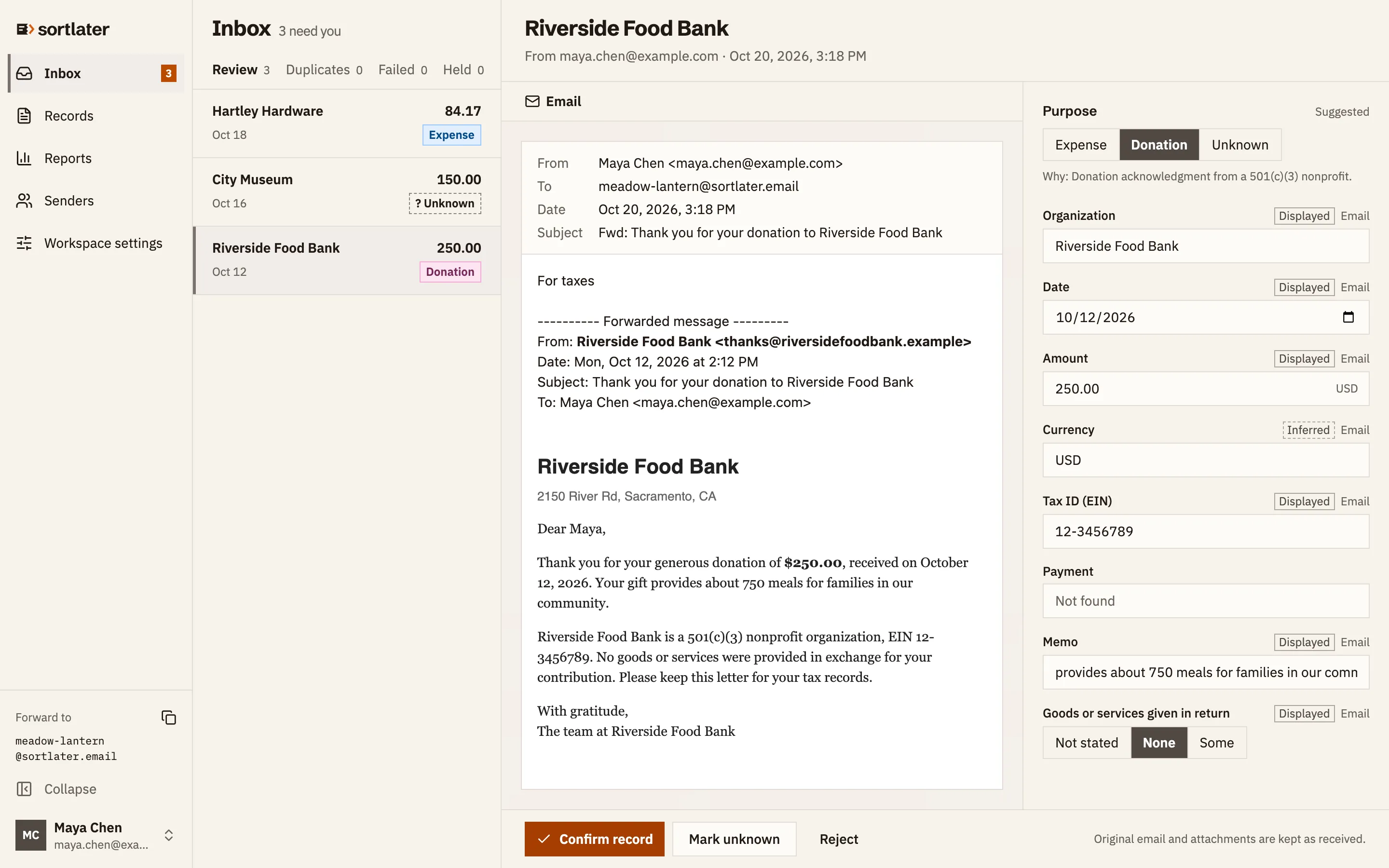Click the sortlater logo icon

pyautogui.click(x=25, y=29)
